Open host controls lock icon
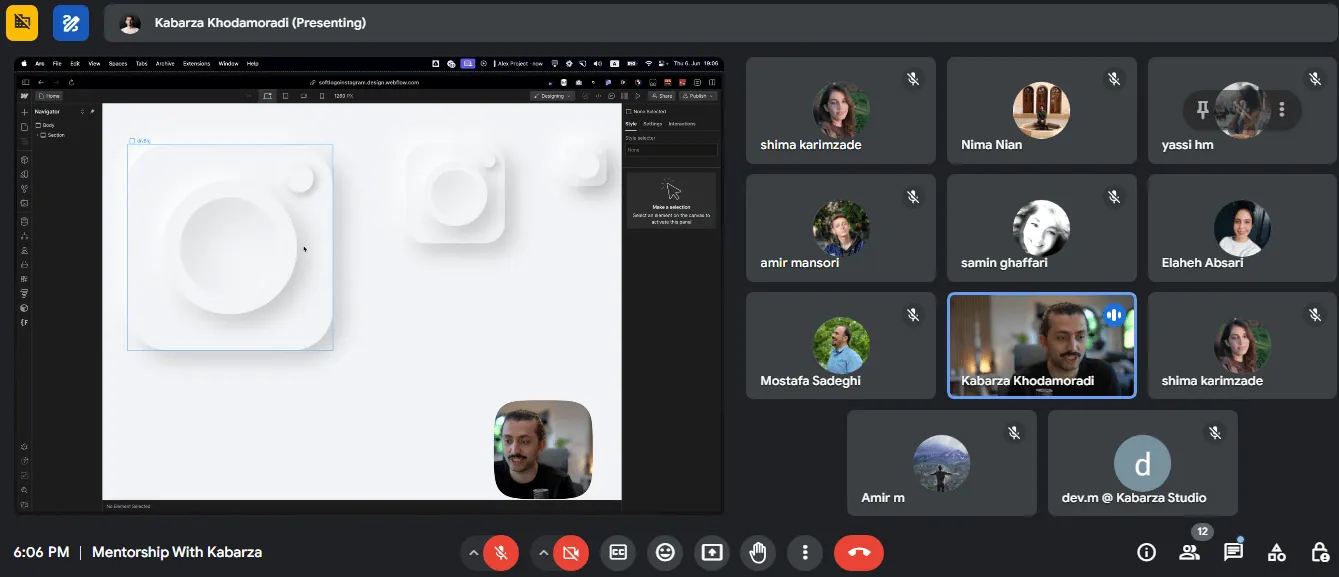Image resolution: width=1339 pixels, height=577 pixels. pos(1320,552)
